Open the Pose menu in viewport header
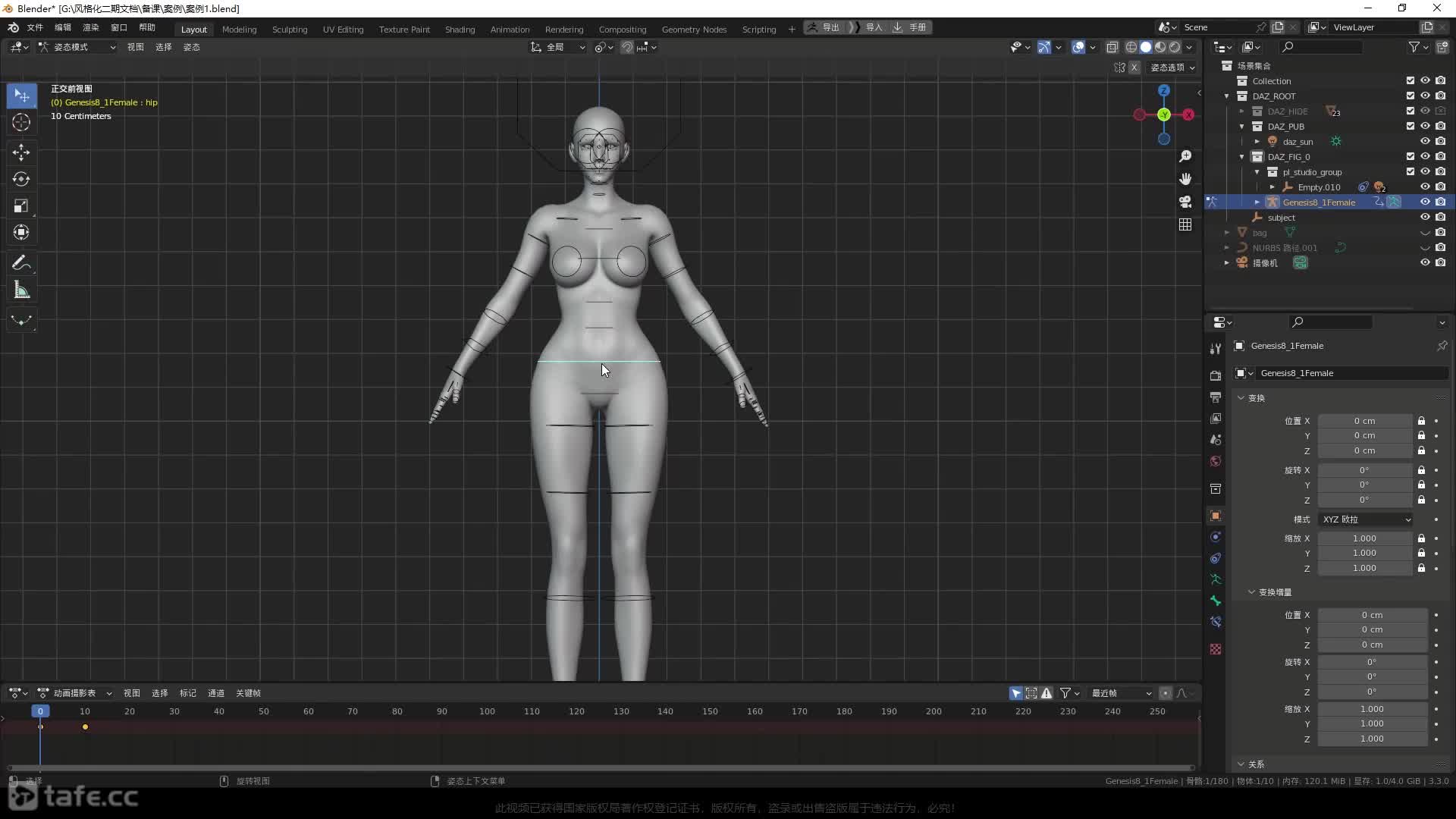 (191, 47)
